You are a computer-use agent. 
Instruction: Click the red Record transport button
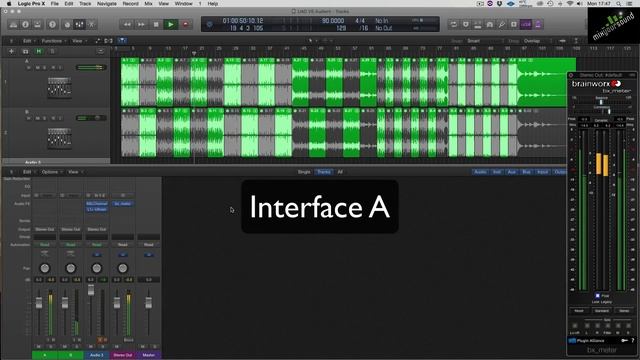185,24
